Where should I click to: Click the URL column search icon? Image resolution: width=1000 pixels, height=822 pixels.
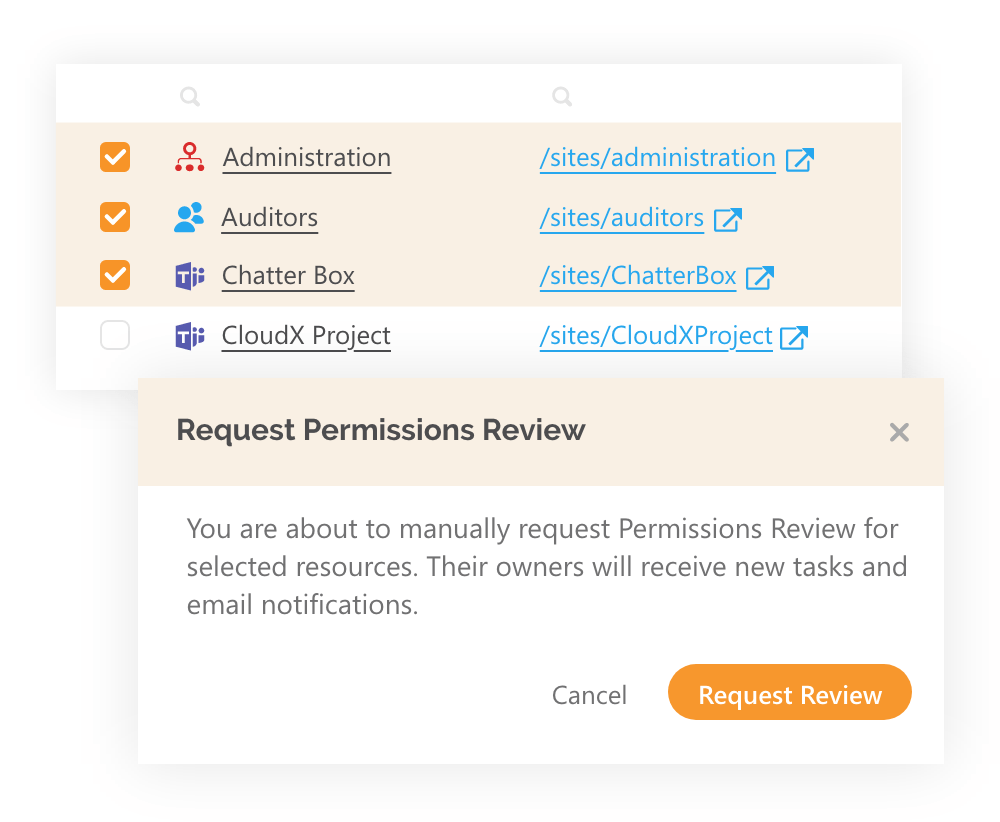pyautogui.click(x=562, y=97)
